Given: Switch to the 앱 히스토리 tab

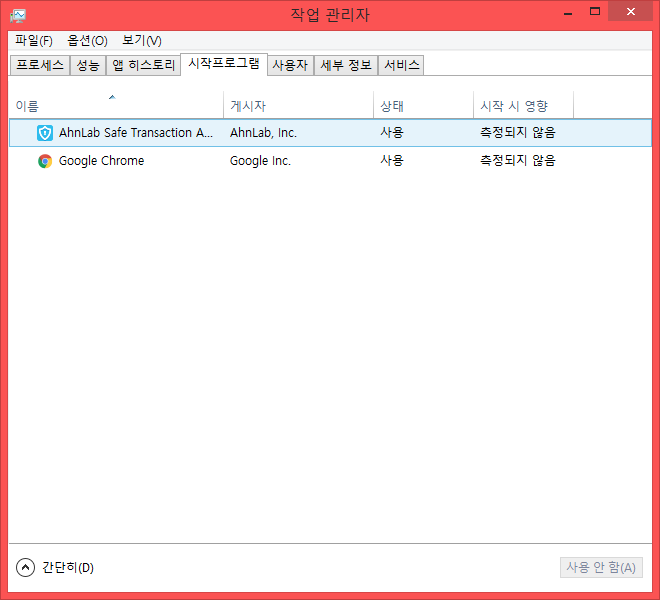Looking at the screenshot, I should pyautogui.click(x=143, y=65).
